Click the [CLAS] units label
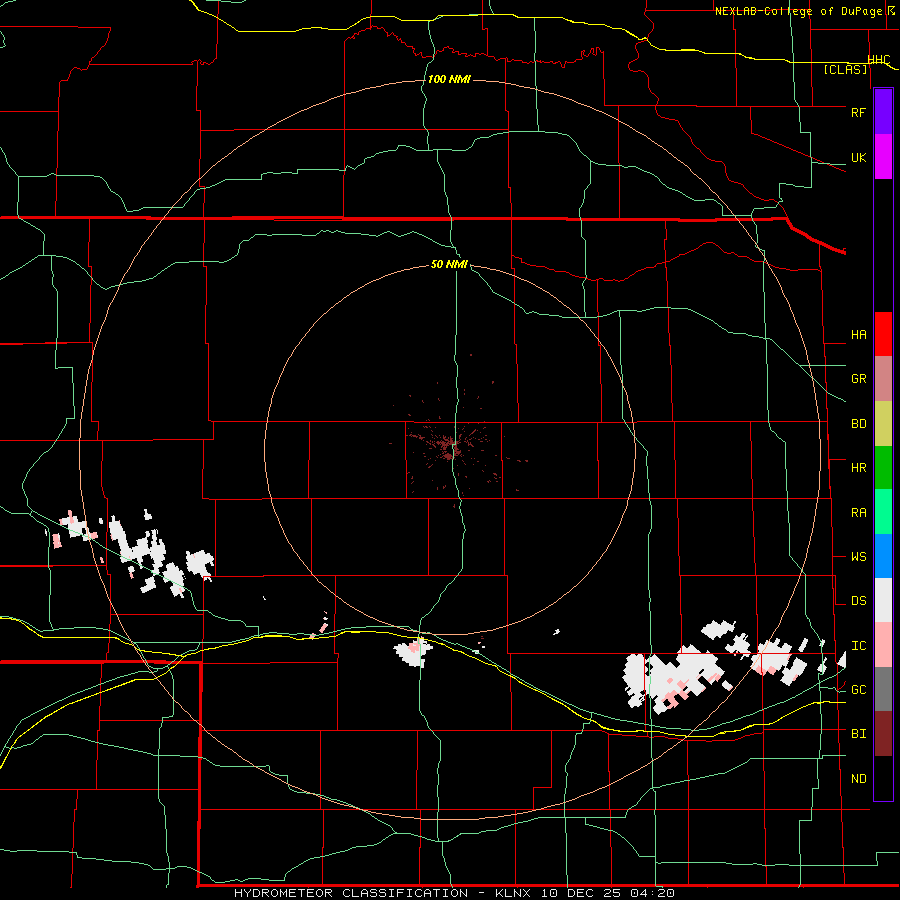Image resolution: width=900 pixels, height=900 pixels. coord(845,69)
